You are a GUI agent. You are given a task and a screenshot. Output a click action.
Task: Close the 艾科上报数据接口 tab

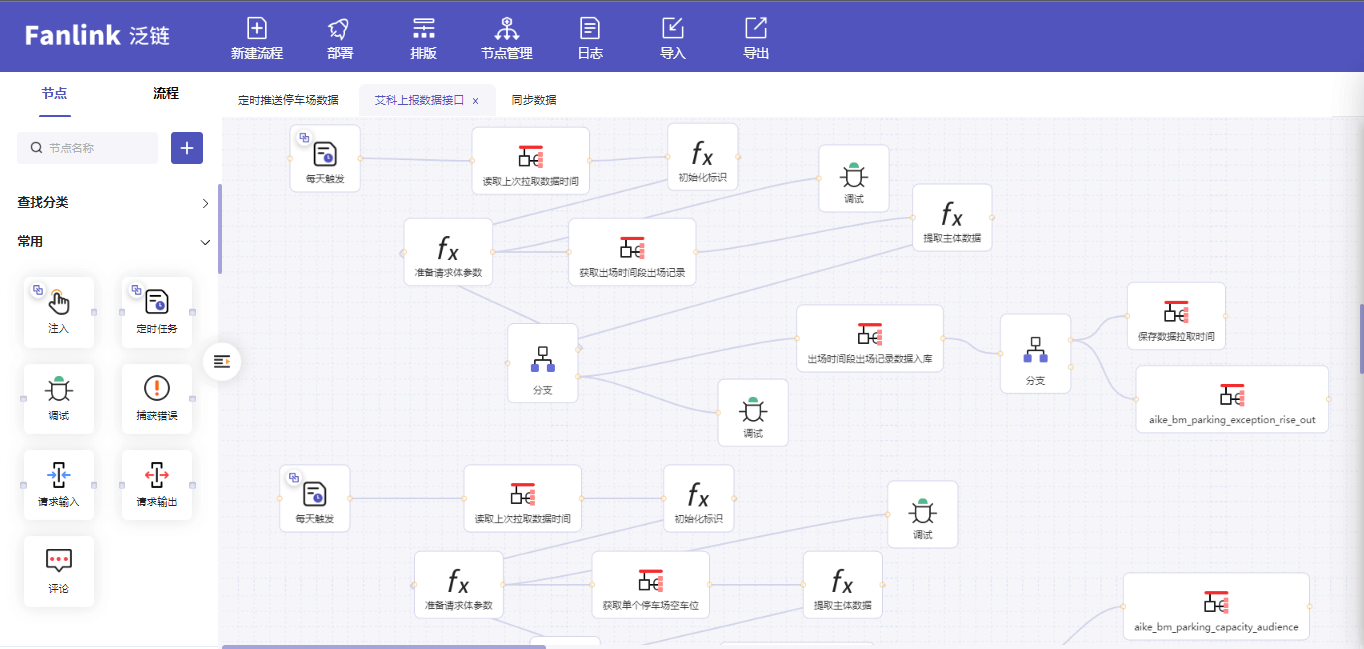pos(475,101)
